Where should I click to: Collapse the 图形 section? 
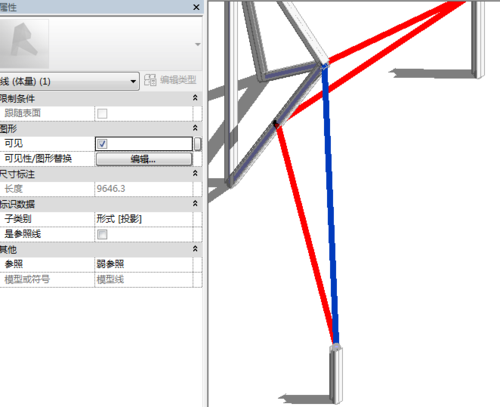pos(195,128)
